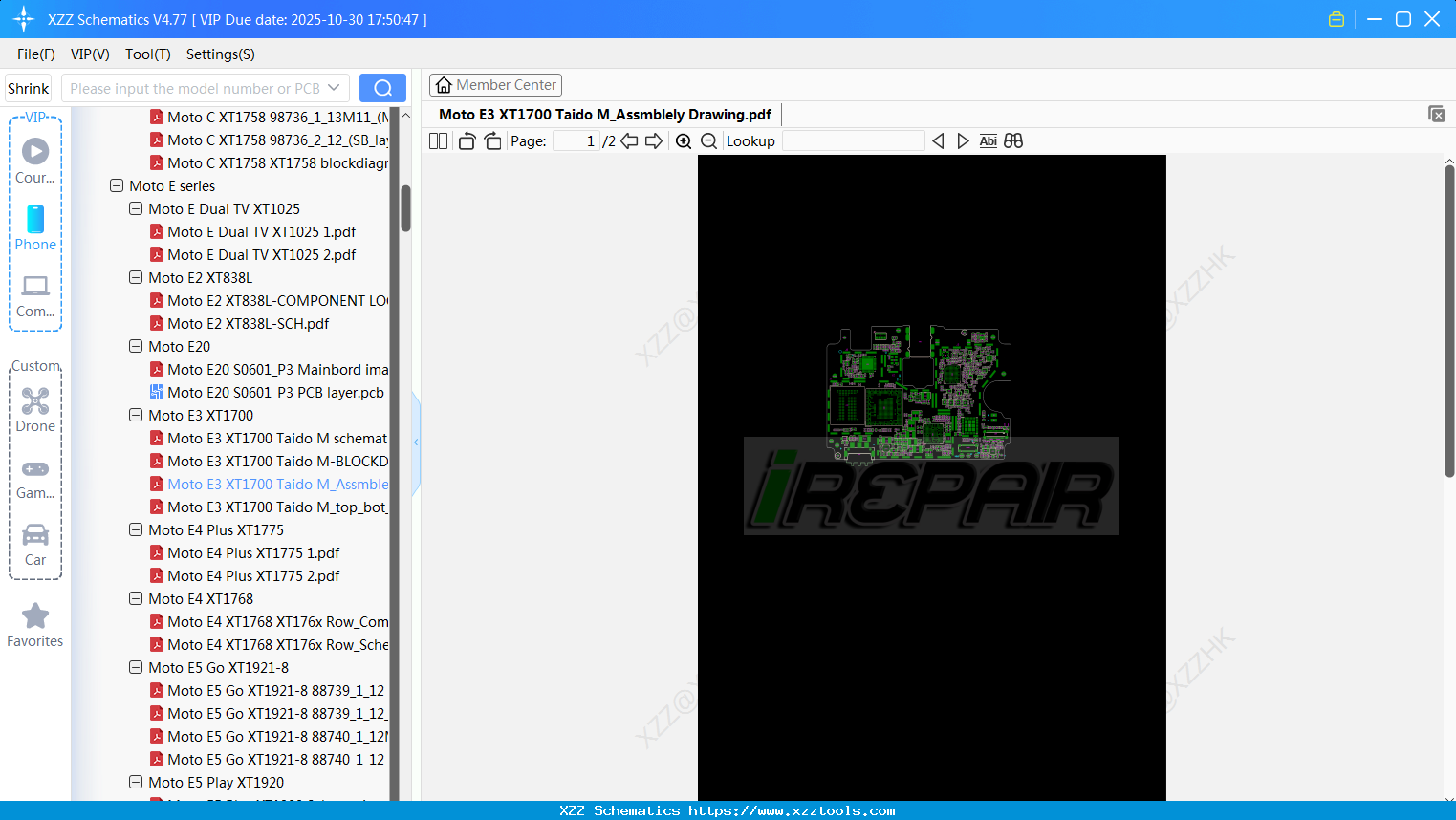Screen dimensions: 1456x820
Task: Open Moto E3 XT1700 Taido M-BLOCKD file
Action: (269, 461)
